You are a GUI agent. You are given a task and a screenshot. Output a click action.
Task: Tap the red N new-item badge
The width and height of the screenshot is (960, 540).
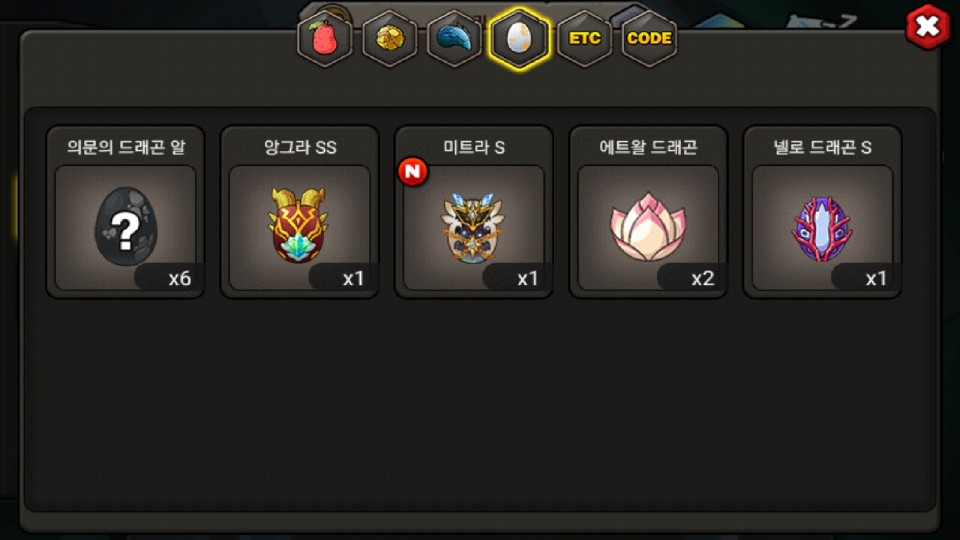(x=413, y=171)
